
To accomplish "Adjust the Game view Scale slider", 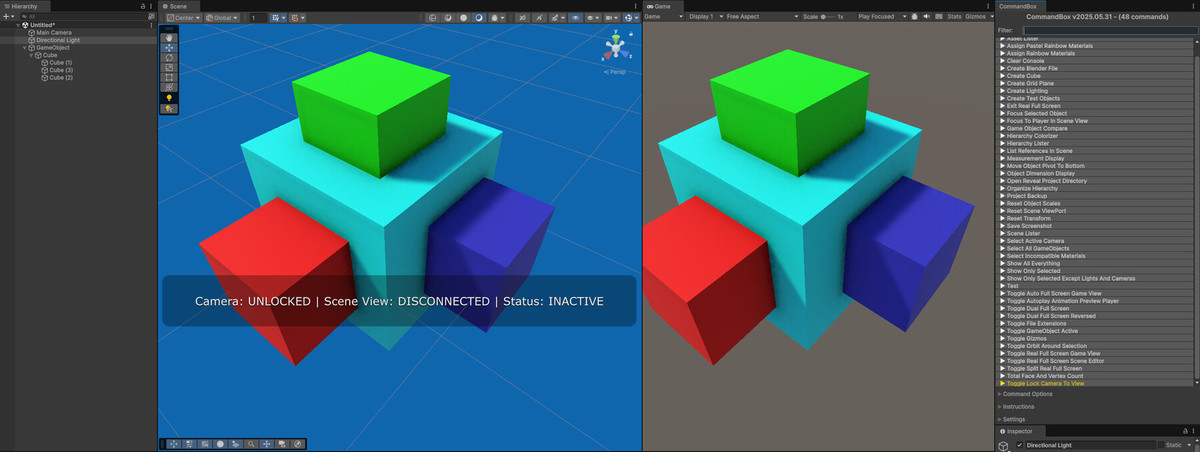I will [x=828, y=17].
